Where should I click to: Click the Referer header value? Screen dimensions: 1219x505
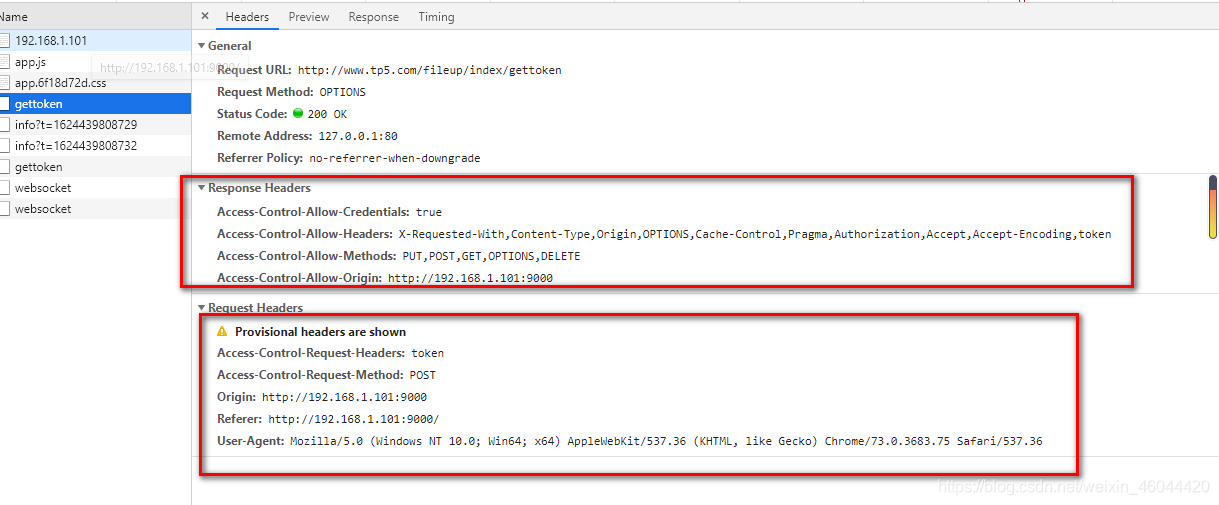pos(353,419)
